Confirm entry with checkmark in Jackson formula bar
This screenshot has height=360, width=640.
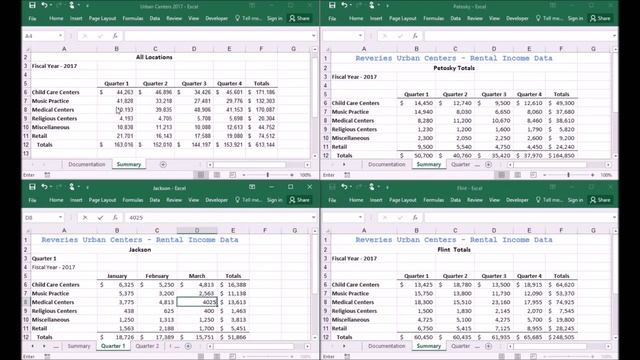pos(100,218)
